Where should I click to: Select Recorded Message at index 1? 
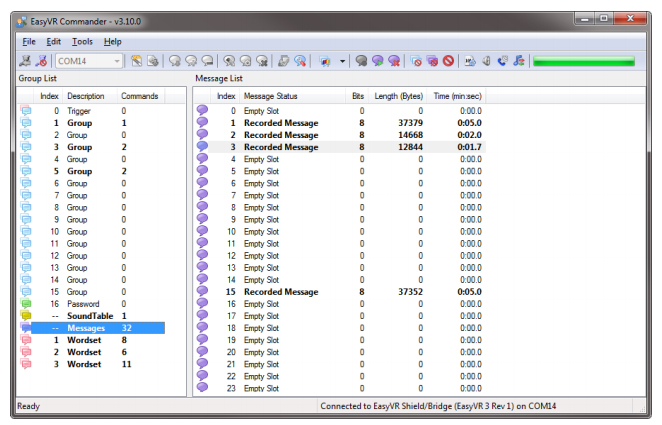pos(340,123)
